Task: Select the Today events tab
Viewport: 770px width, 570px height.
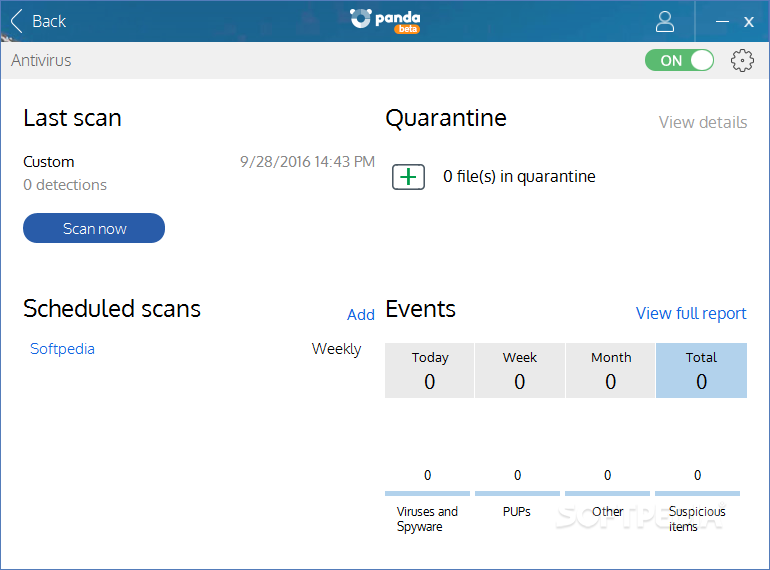Action: pos(429,371)
